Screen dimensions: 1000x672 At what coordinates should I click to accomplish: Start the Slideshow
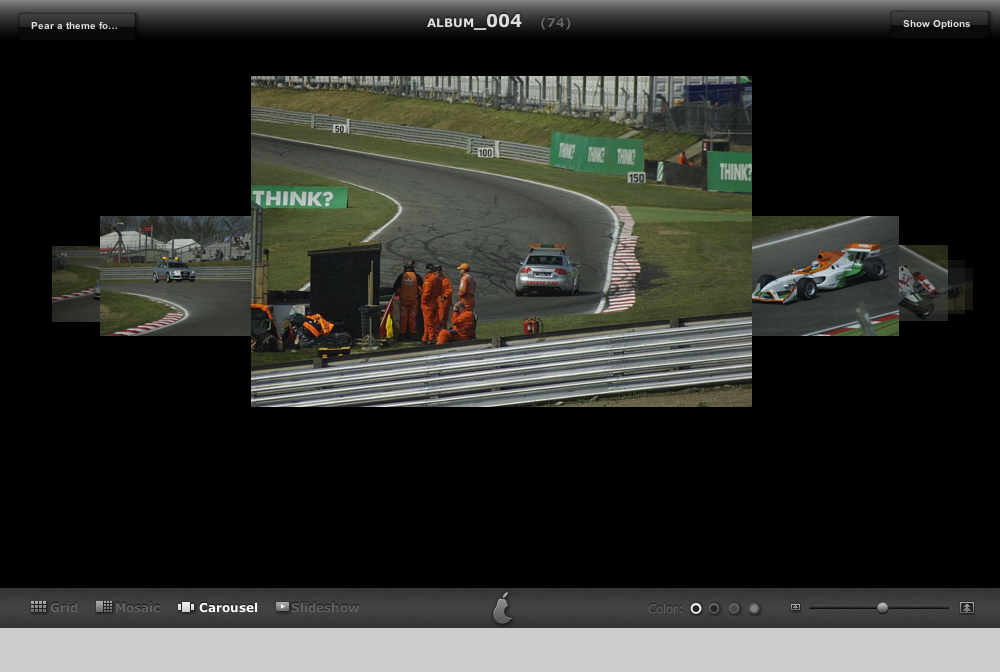pyautogui.click(x=317, y=608)
